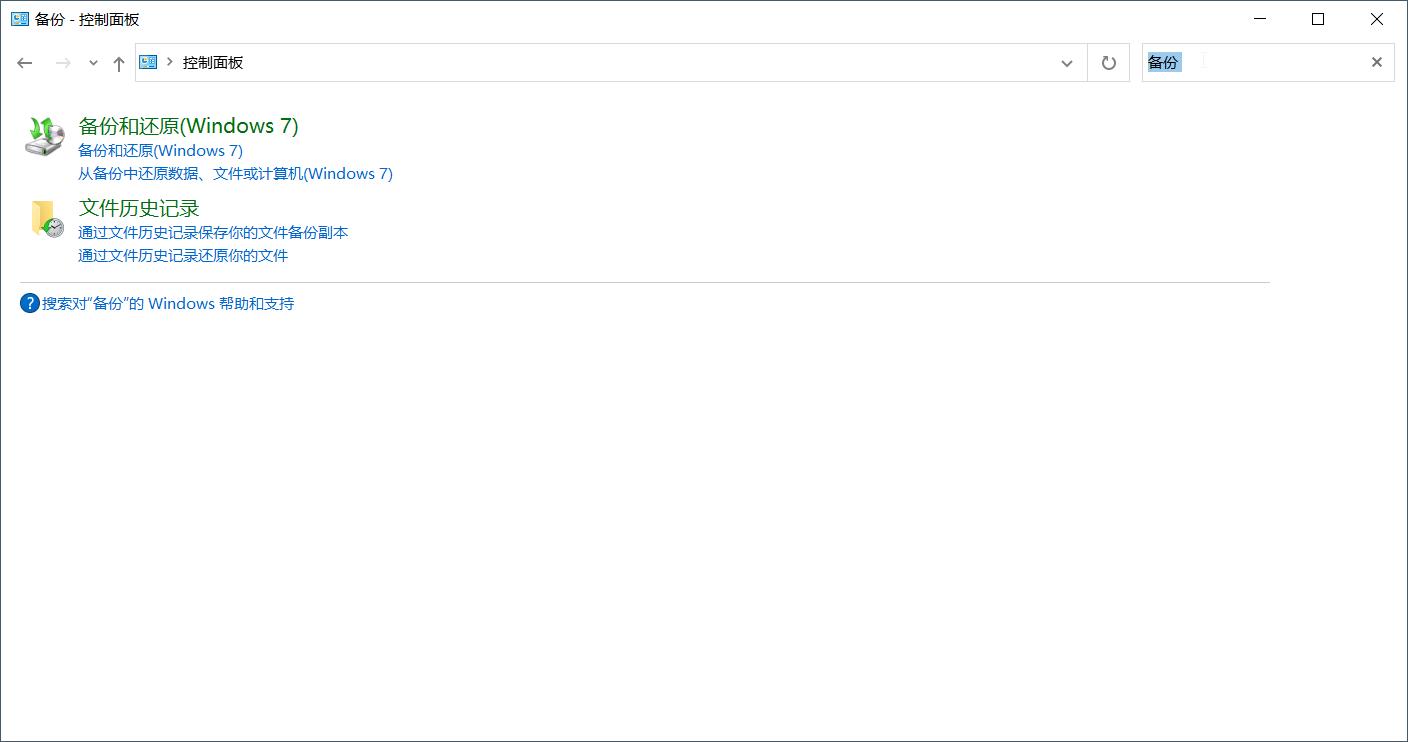
Task: Open the Backup and Restore disk icon
Action: [44, 135]
